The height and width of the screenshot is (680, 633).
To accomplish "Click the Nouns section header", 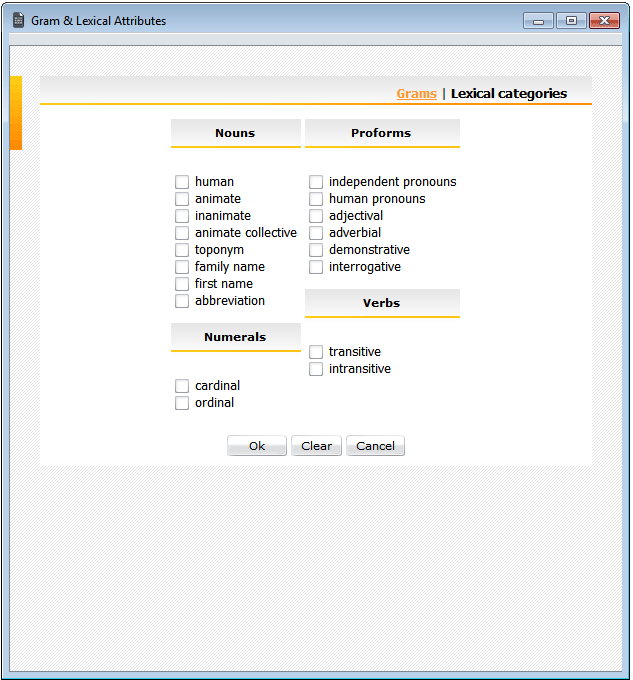I will point(235,133).
